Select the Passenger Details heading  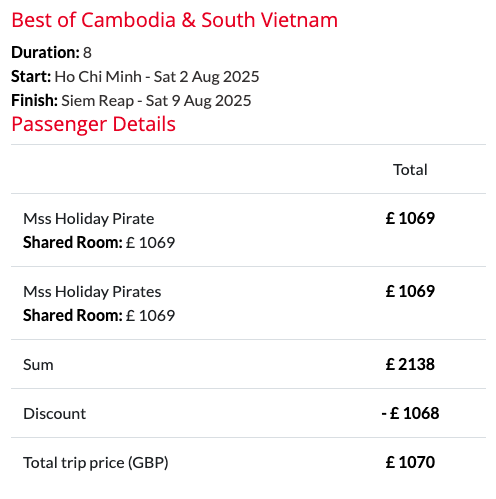point(93,124)
